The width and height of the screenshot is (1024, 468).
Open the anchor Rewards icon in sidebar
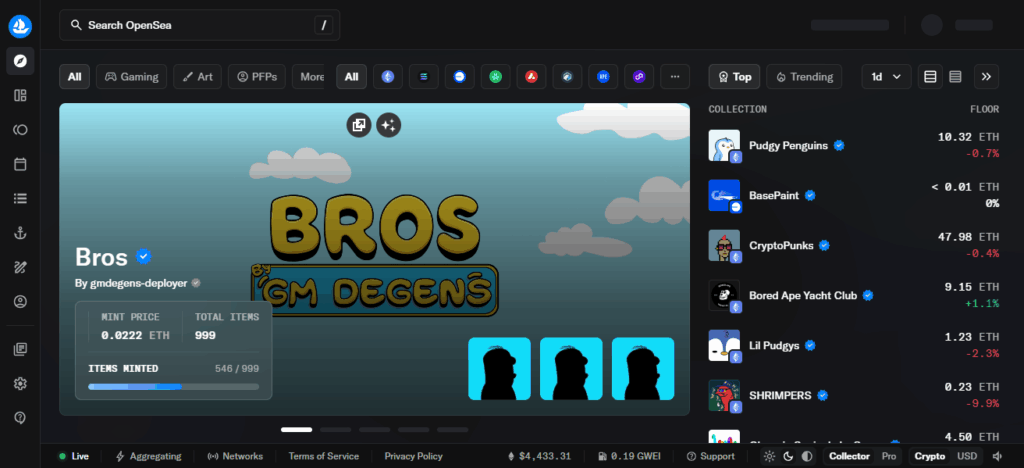coord(20,233)
